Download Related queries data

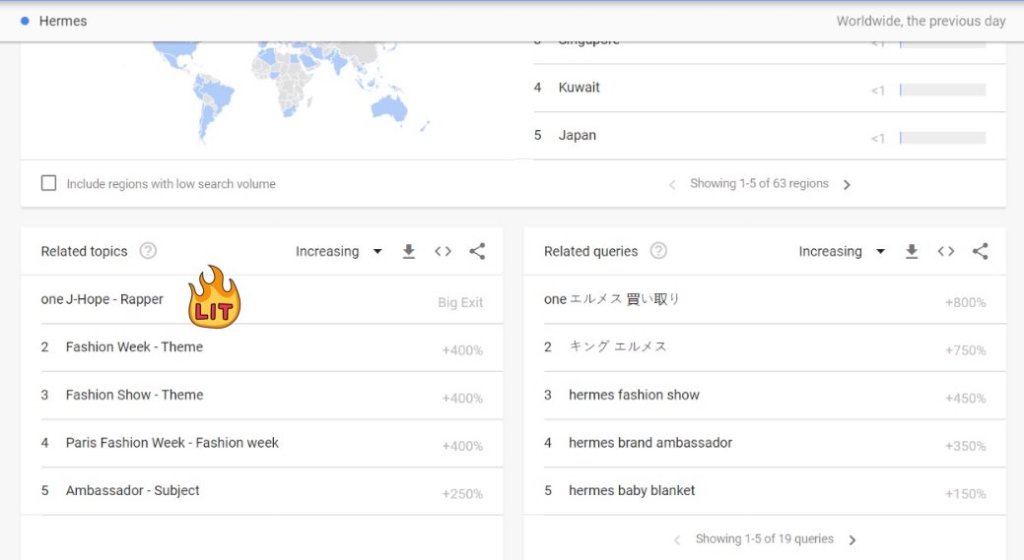912,252
